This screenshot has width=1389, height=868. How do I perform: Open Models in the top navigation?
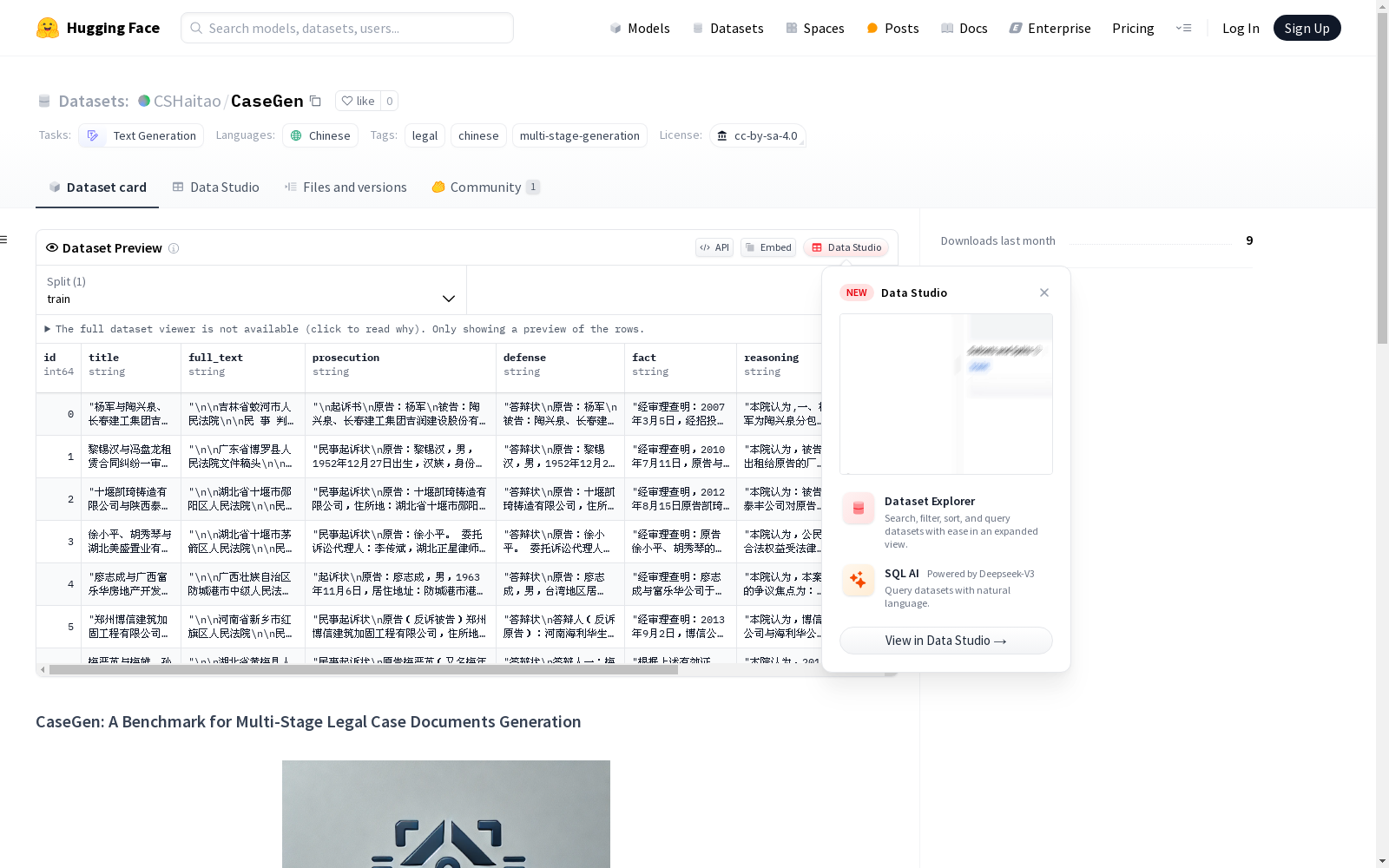(x=640, y=28)
